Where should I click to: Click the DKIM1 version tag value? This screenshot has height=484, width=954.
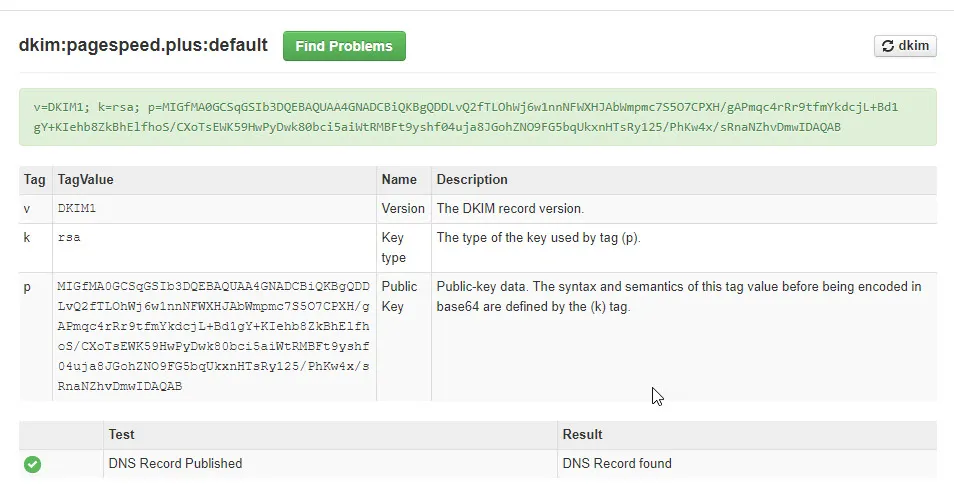[77, 209]
